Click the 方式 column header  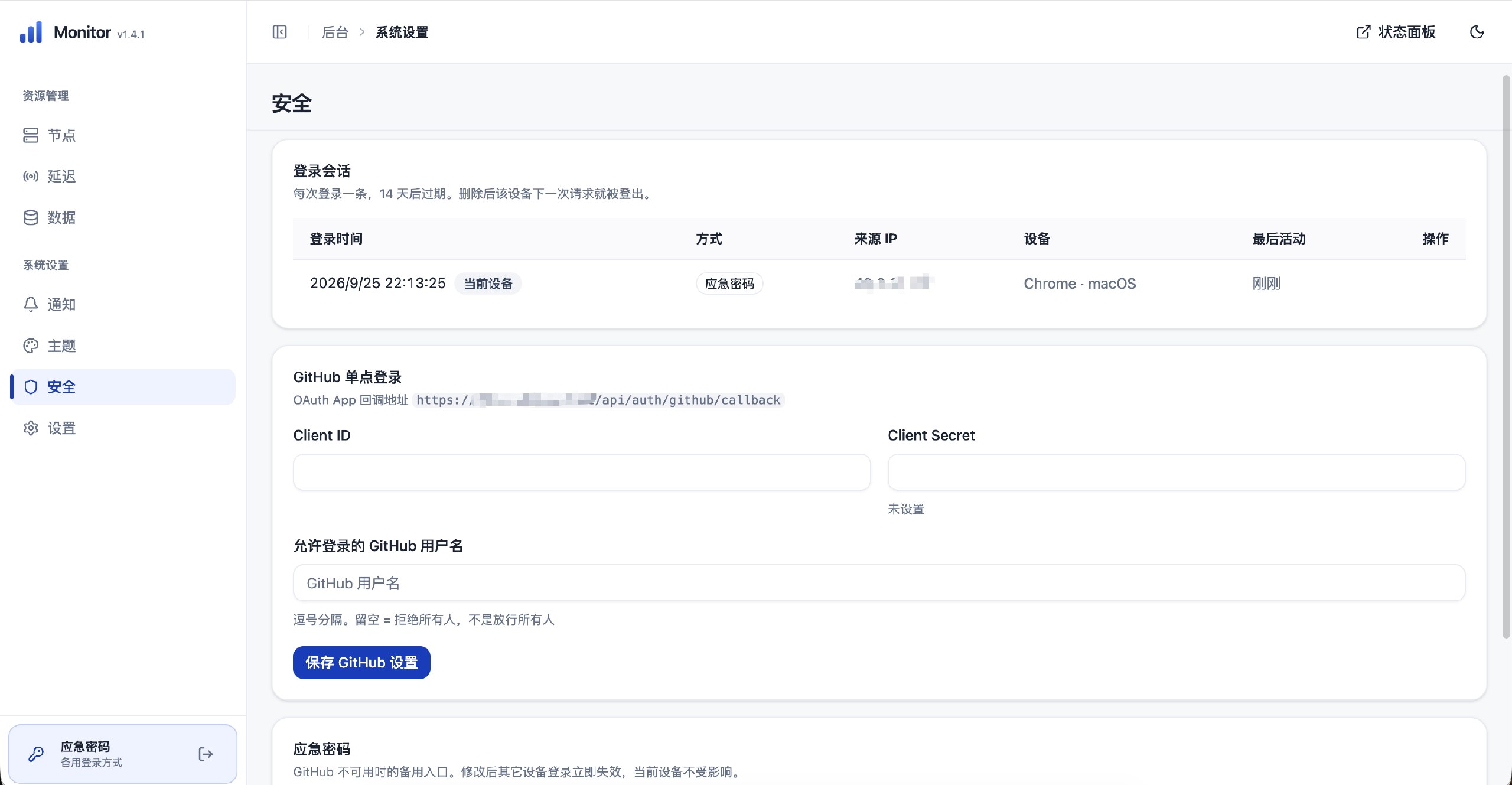coord(709,239)
